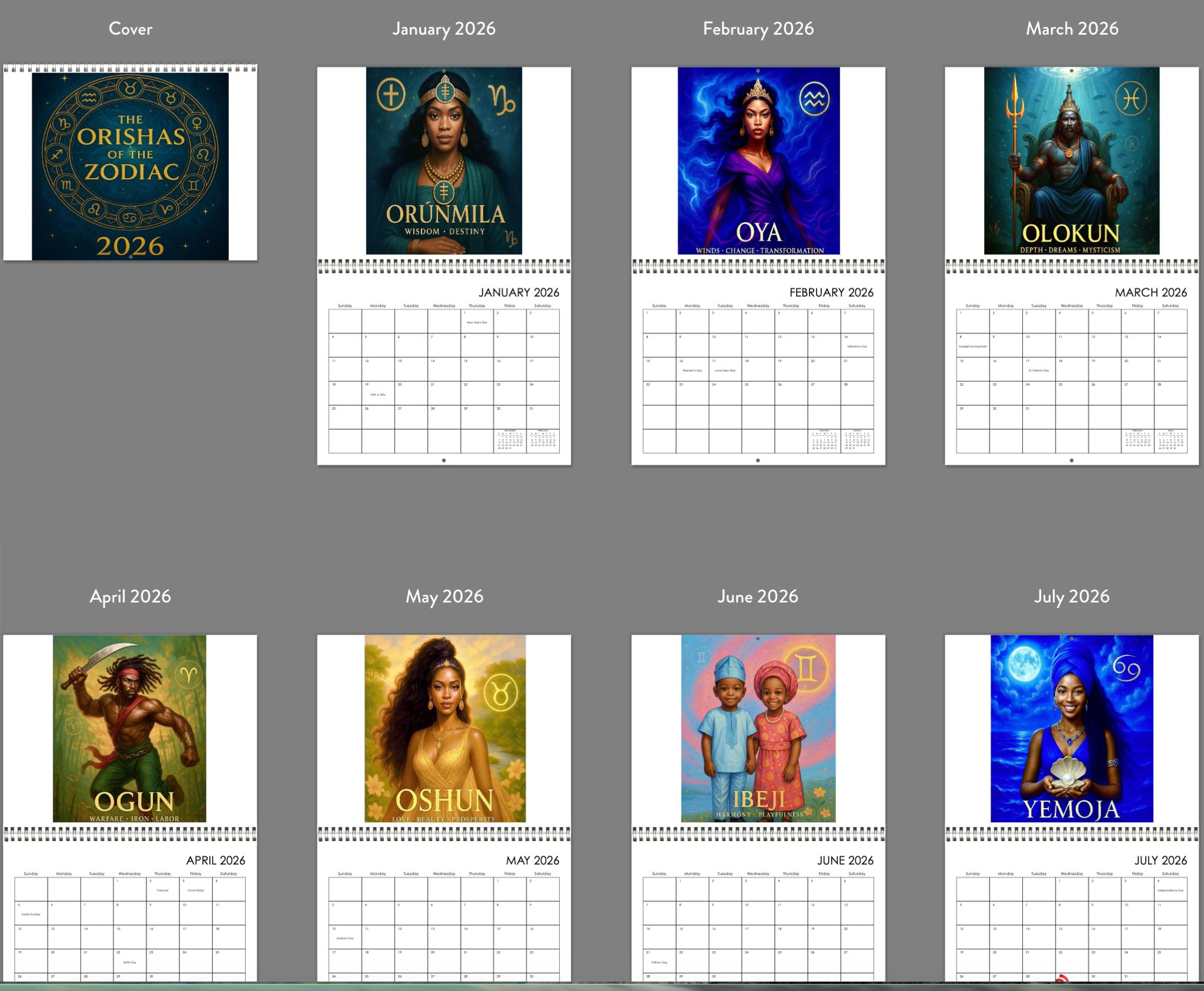The image size is (1204, 991).
Task: Select St. Patrick's Day in the March grid
Action: click(x=1038, y=370)
